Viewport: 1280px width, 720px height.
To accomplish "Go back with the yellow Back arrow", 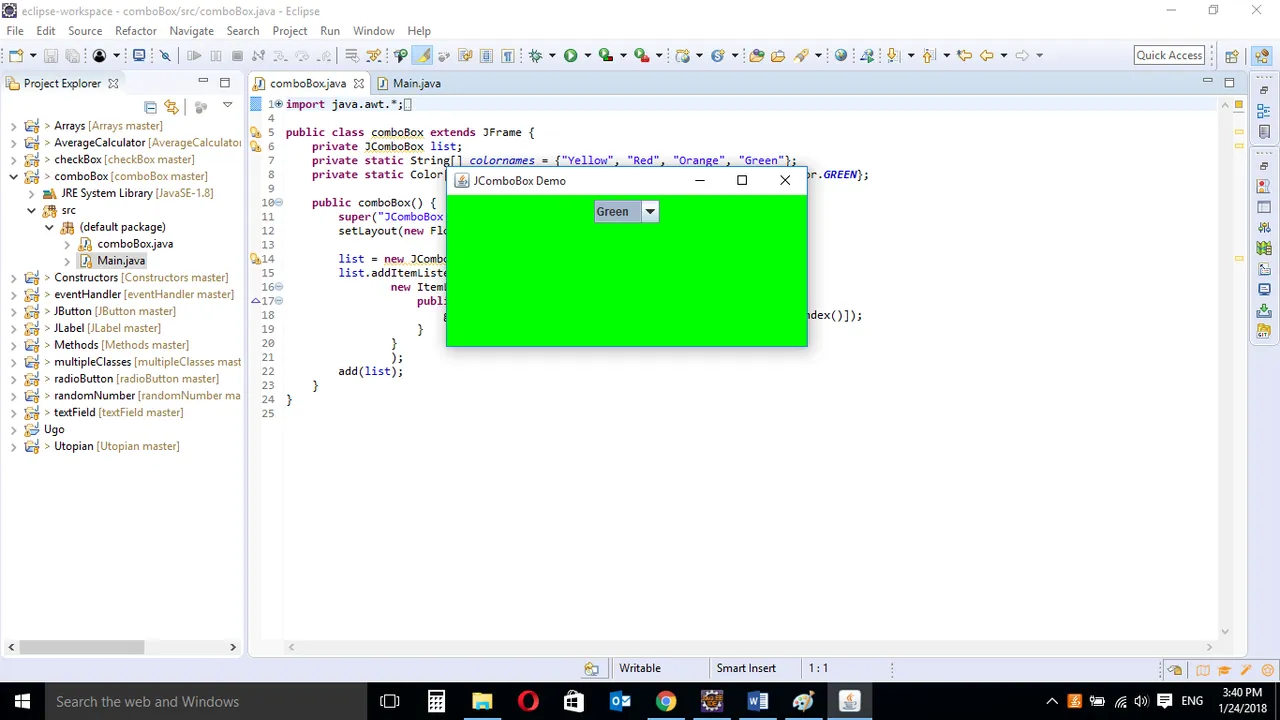I will (986, 56).
